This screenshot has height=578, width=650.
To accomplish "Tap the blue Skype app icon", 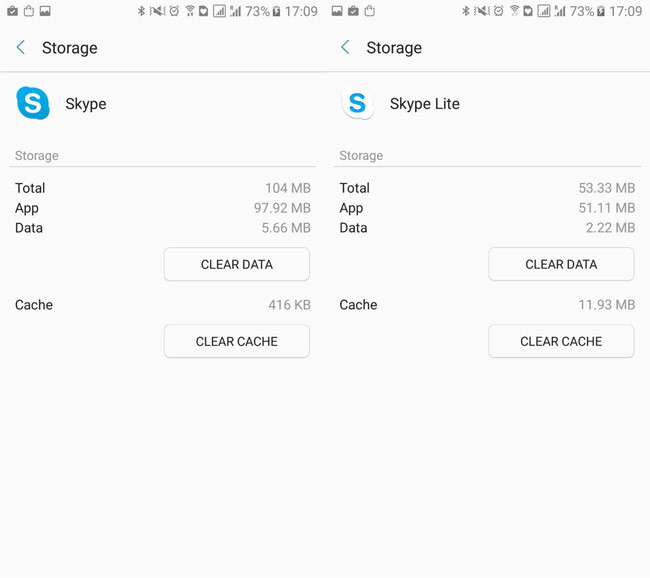I will pyautogui.click(x=33, y=103).
